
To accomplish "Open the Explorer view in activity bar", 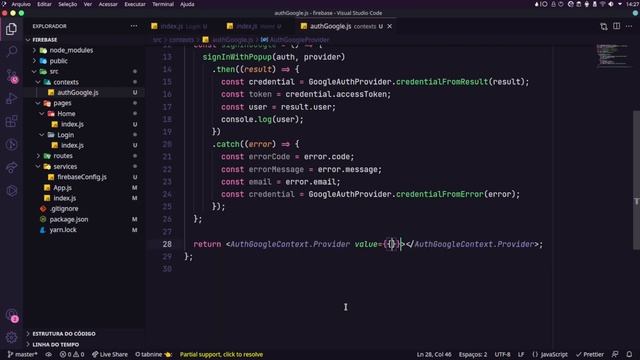I will [x=11, y=29].
